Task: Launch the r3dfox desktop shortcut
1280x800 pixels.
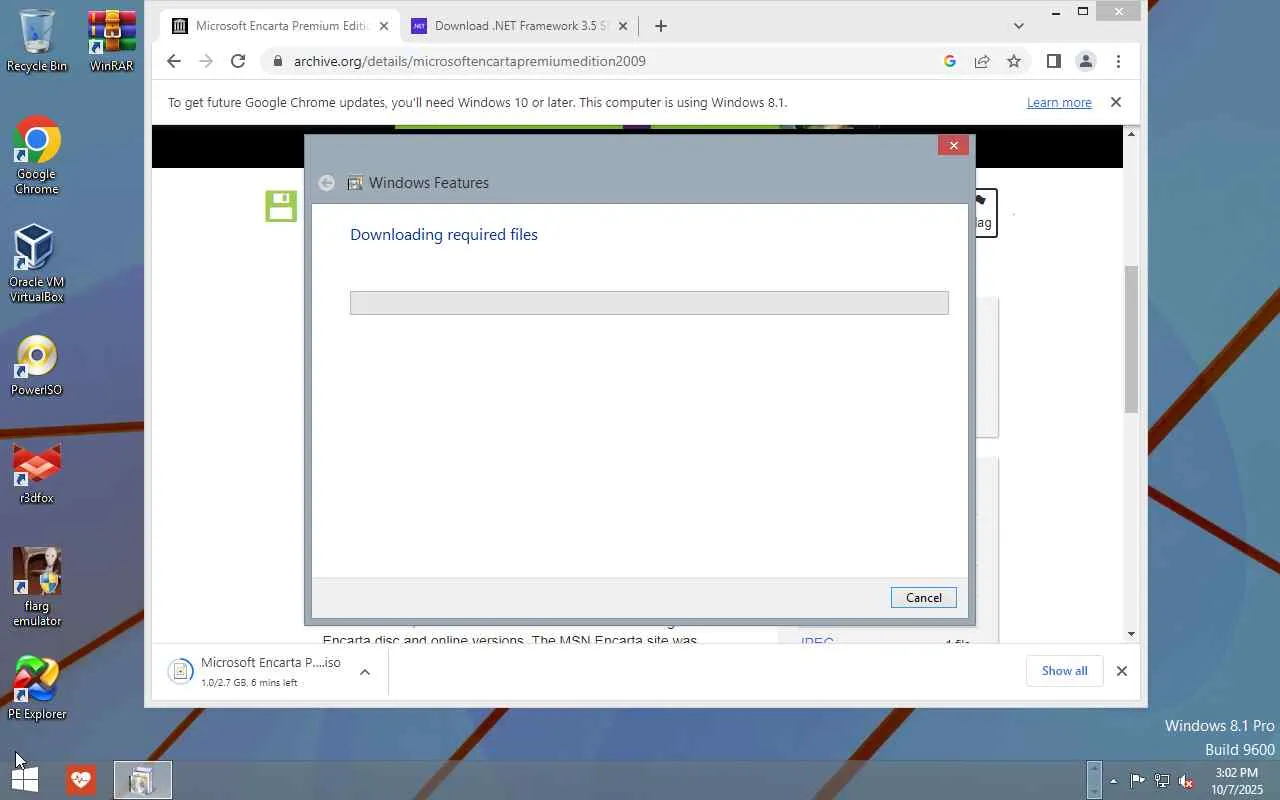Action: click(37, 473)
